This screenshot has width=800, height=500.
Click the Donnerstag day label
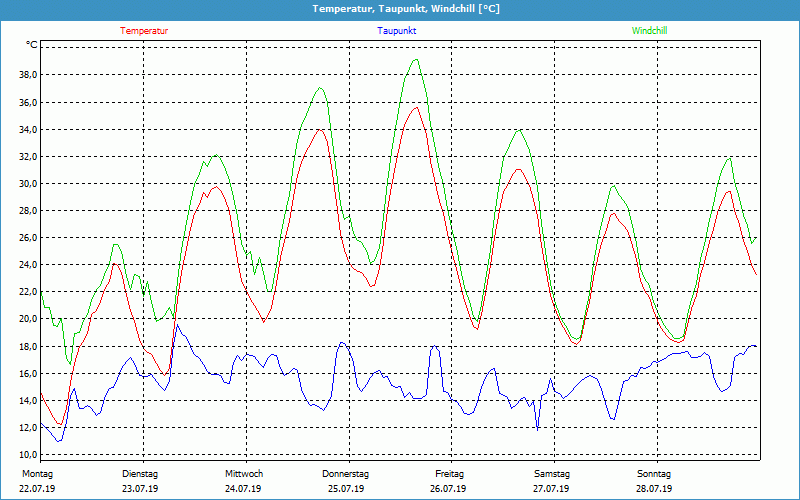[x=345, y=474]
